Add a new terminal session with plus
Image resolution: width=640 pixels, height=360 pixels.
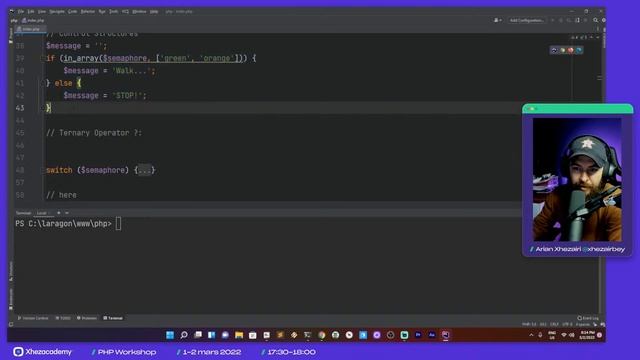coord(59,213)
